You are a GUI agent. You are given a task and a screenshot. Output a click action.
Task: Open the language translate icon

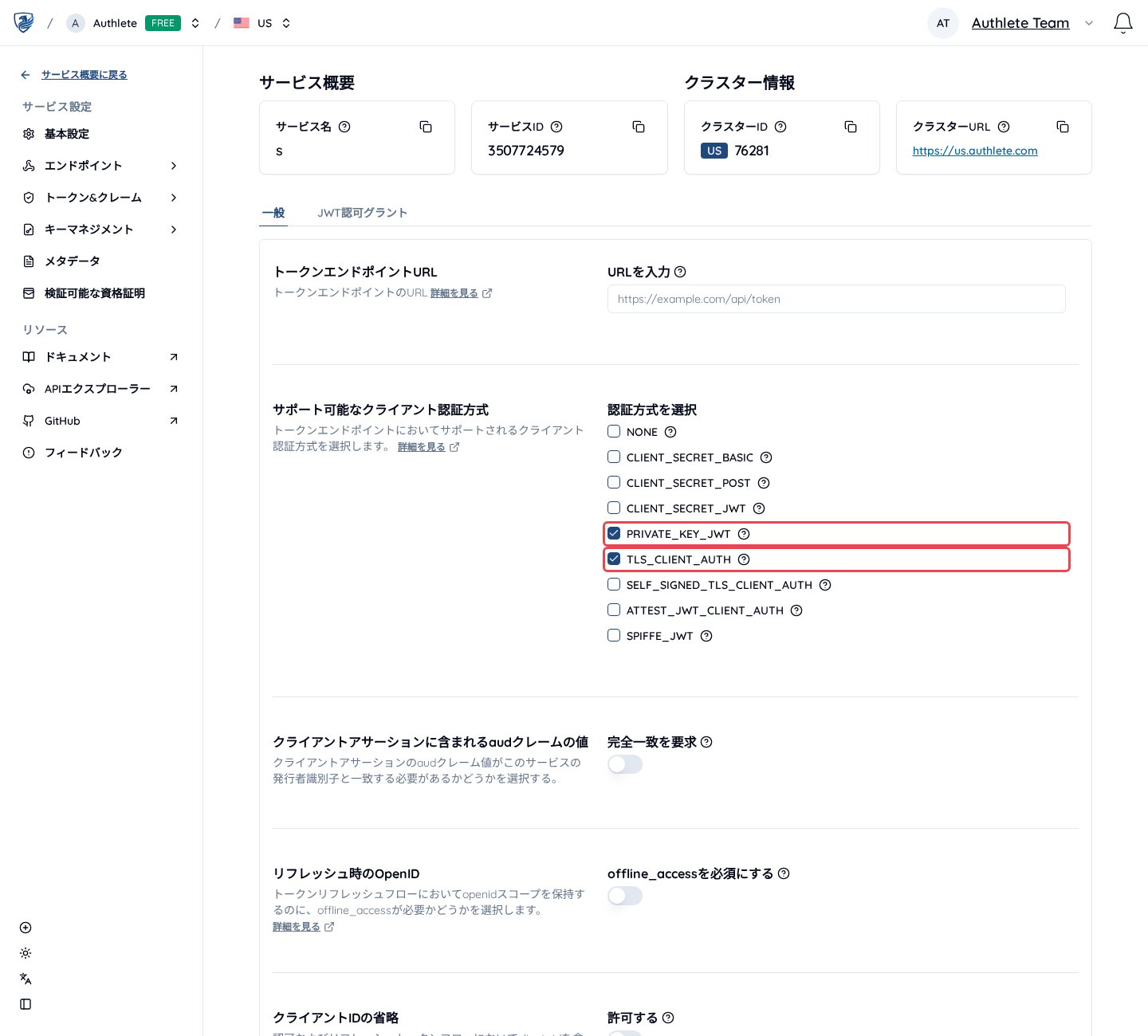(x=26, y=979)
